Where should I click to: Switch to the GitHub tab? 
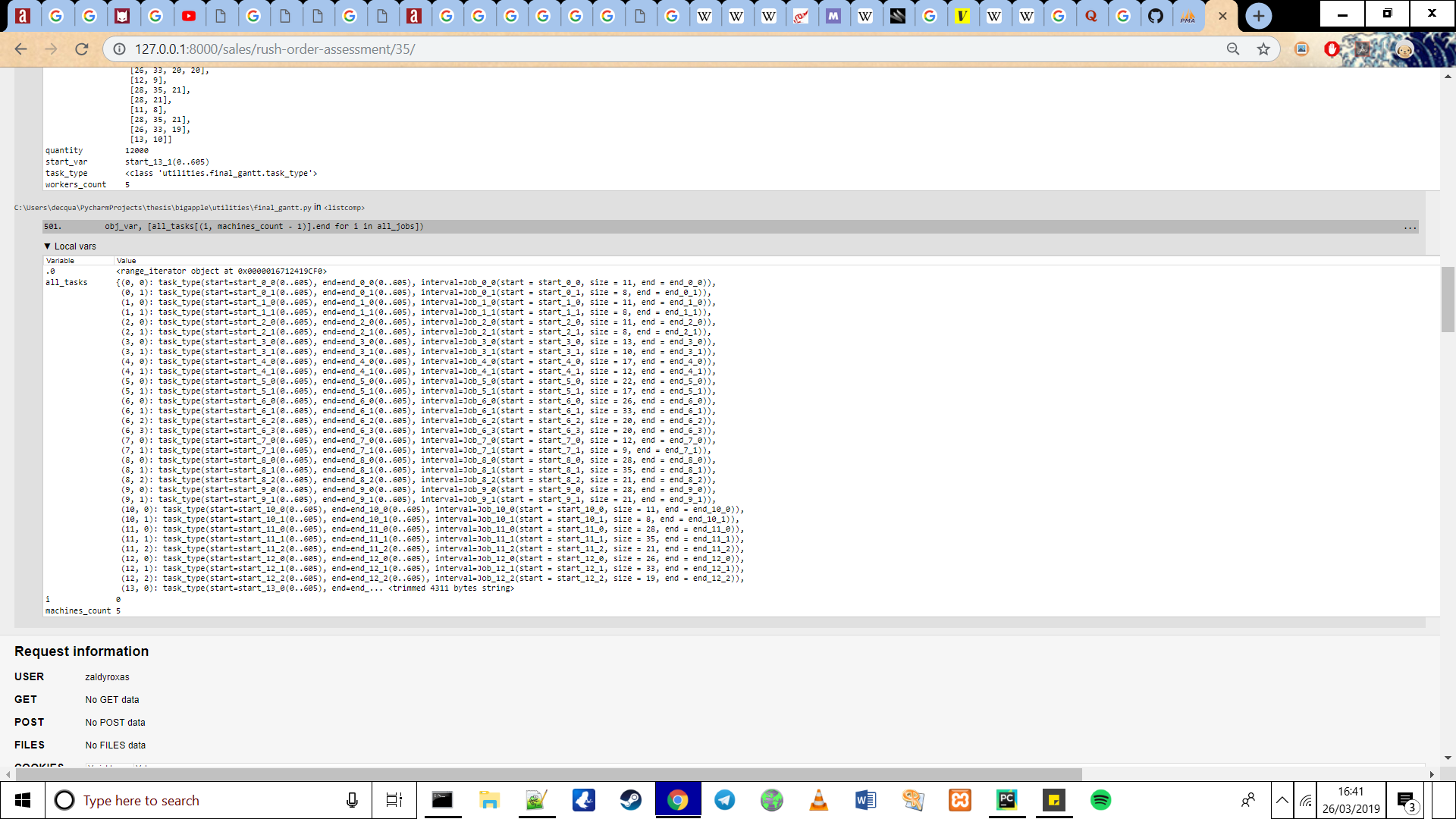point(1157,15)
